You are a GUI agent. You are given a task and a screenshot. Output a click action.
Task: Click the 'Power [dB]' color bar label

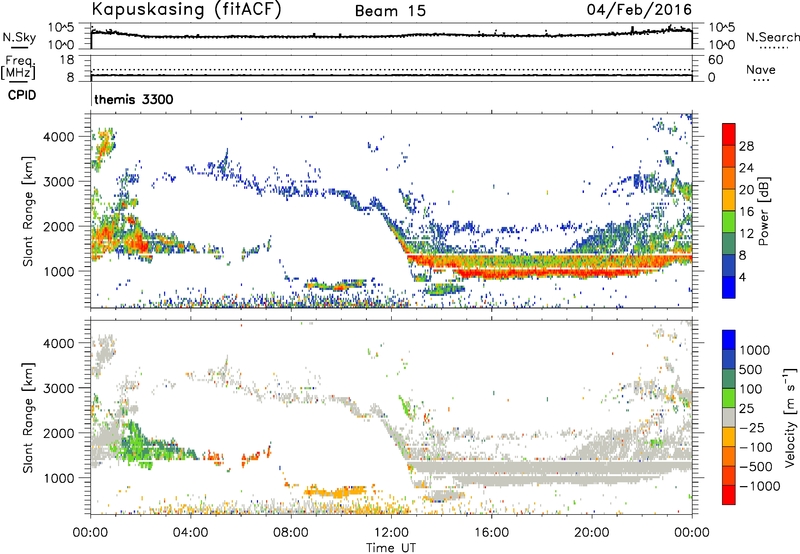(x=763, y=211)
